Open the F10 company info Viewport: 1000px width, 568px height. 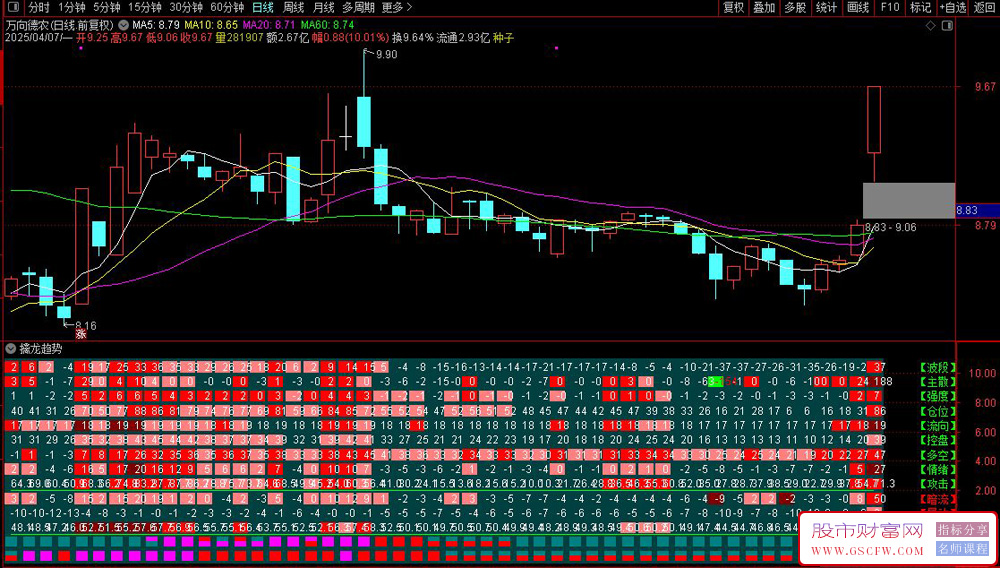click(x=890, y=8)
